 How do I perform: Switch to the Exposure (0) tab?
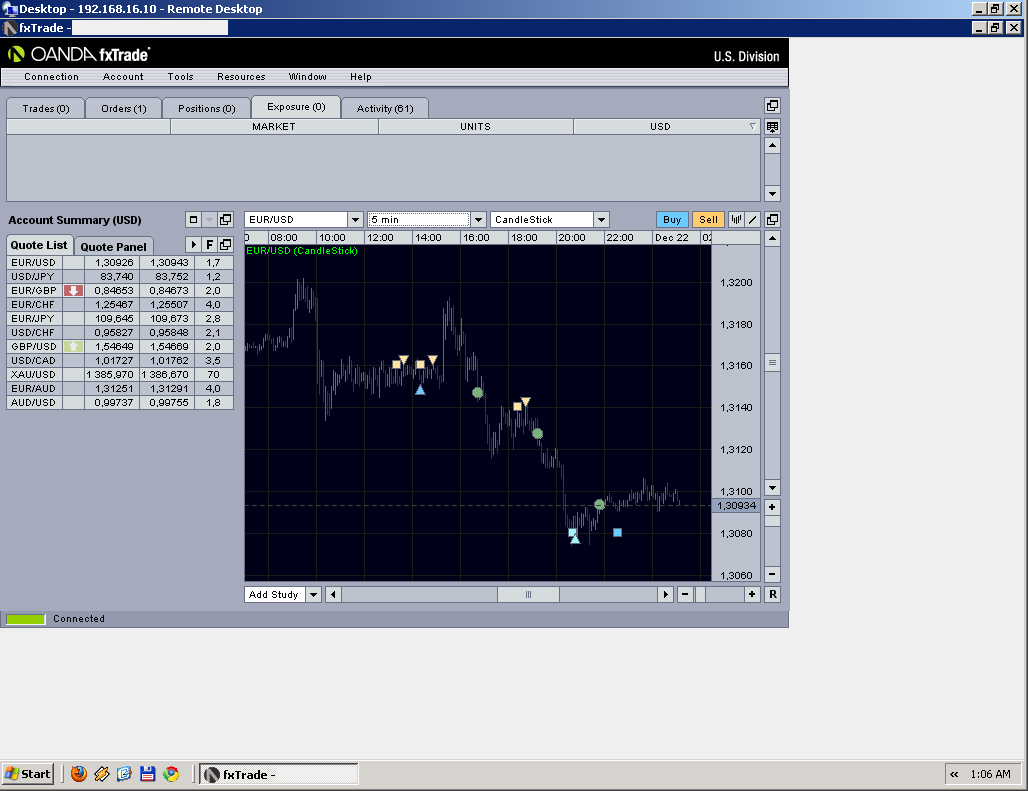[296, 107]
